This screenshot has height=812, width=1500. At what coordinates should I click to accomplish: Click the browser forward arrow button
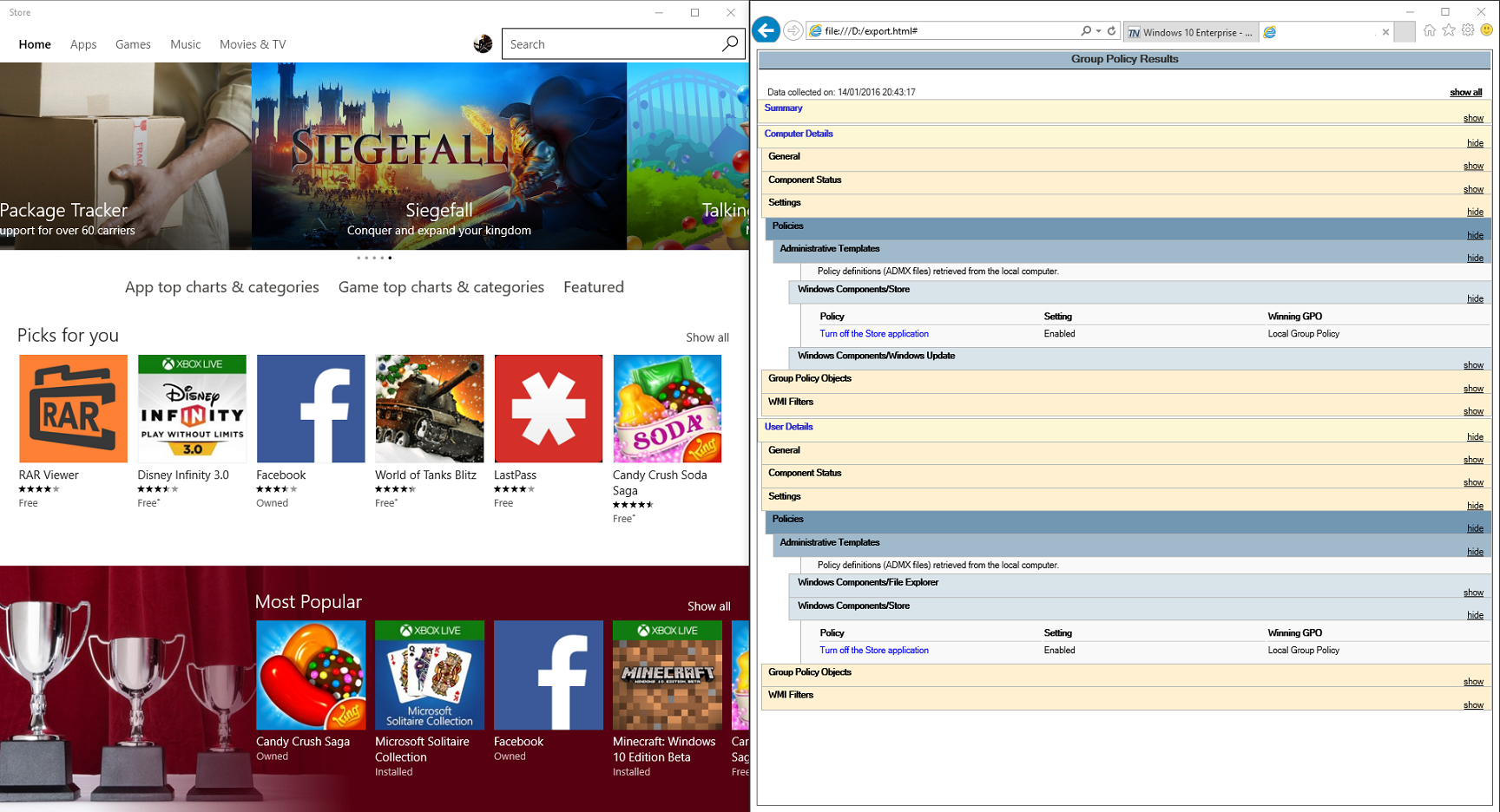coord(793,30)
